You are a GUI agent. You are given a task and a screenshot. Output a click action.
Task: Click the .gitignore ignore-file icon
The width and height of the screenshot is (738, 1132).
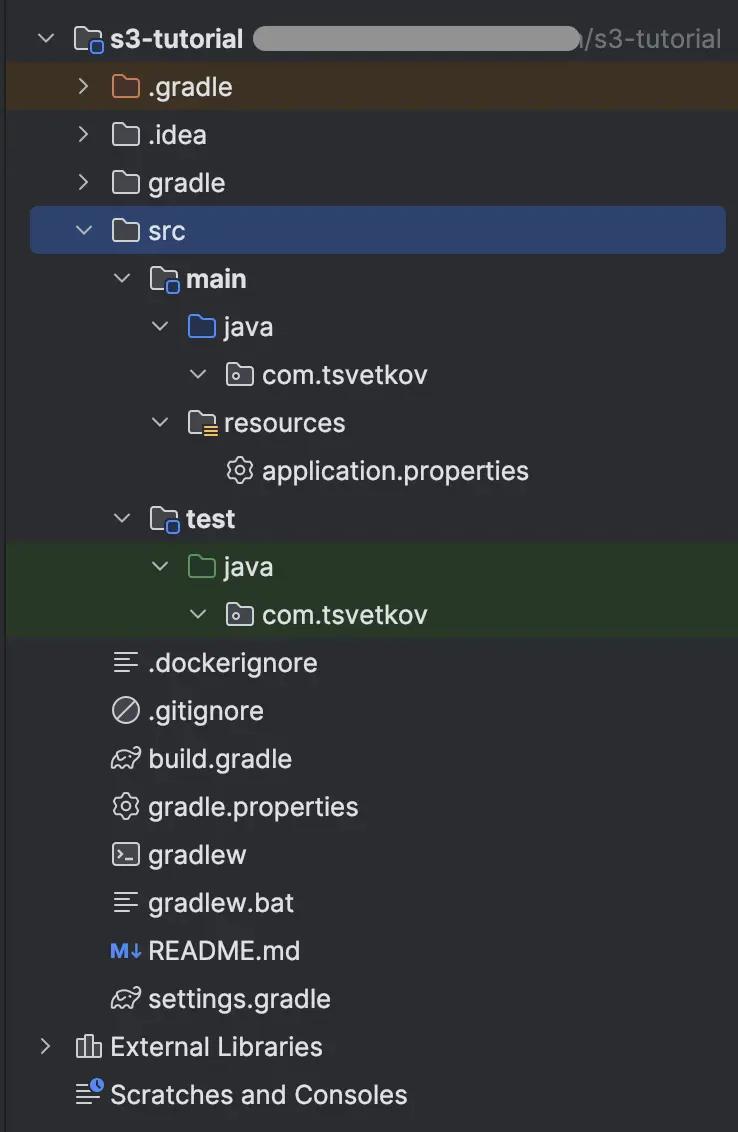(x=126, y=710)
